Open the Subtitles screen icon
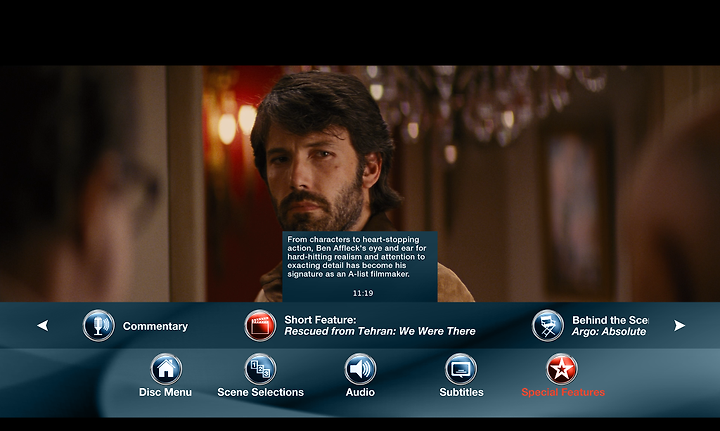Viewport: 720px width, 431px height. tap(461, 369)
